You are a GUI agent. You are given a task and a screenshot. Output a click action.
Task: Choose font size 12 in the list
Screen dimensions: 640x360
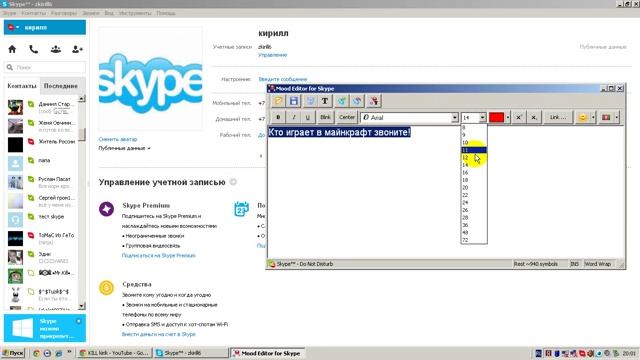pyautogui.click(x=473, y=158)
